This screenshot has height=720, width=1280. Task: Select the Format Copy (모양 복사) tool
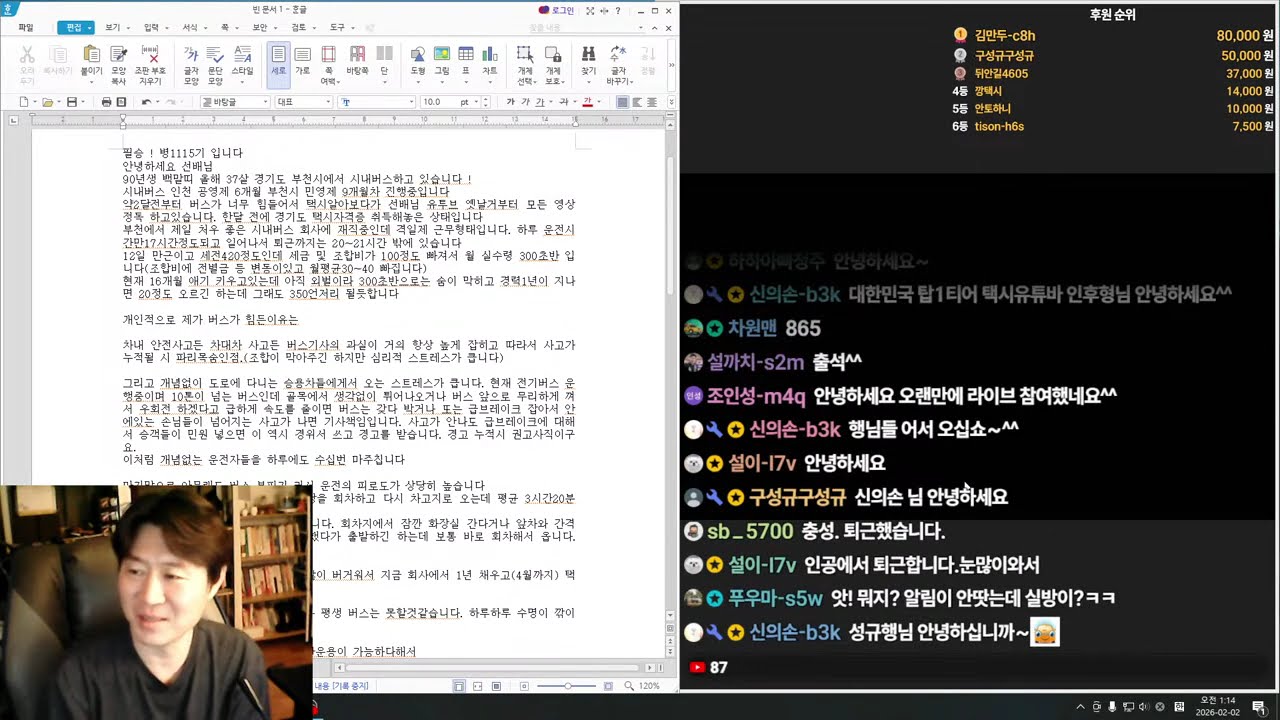119,54
